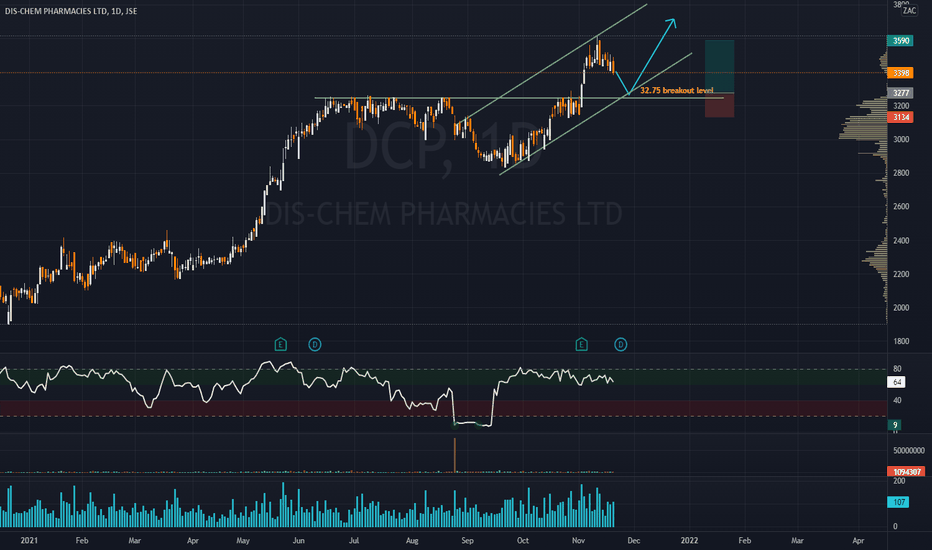Click the green indicator value label 9
Image resolution: width=932 pixels, height=550 pixels.
pos(895,425)
